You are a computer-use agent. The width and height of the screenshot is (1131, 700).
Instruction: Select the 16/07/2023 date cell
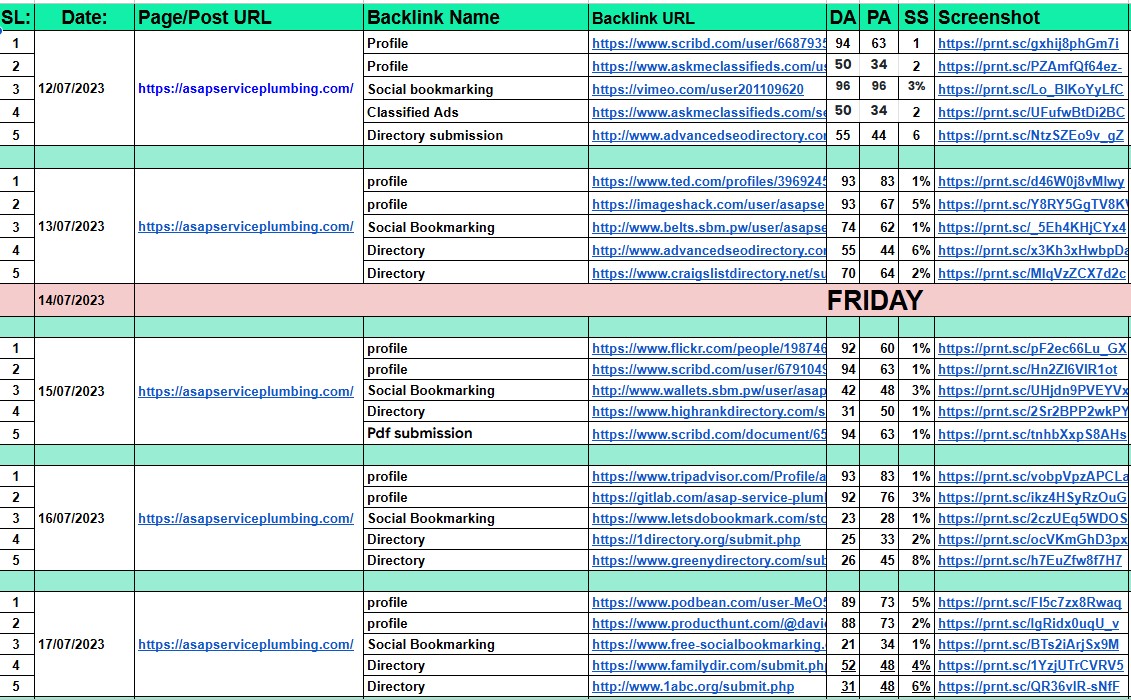[x=84, y=518]
